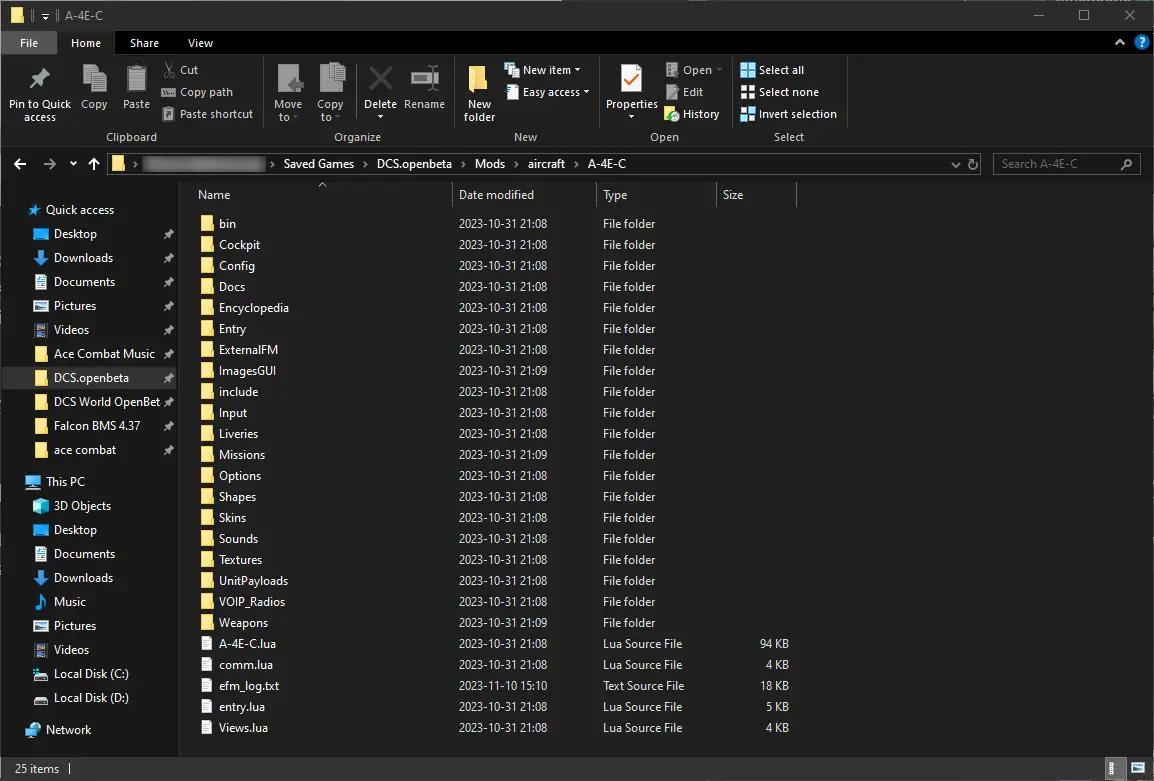This screenshot has width=1154, height=781.
Task: Click Mods in the breadcrumb path
Action: [489, 164]
